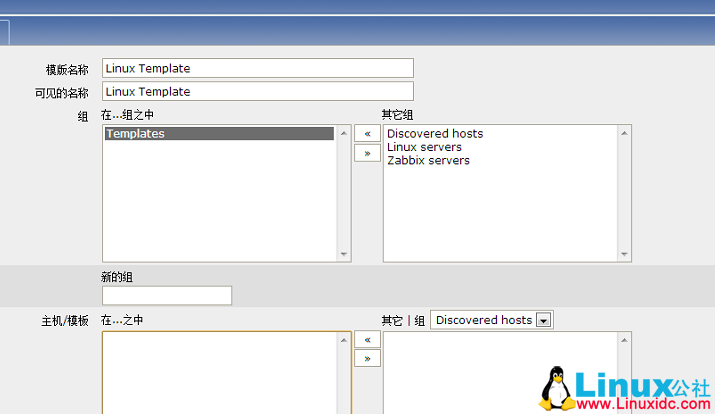Select Linux servers in the 其它组 list
This screenshot has width=715, height=414.
pyautogui.click(x=424, y=147)
